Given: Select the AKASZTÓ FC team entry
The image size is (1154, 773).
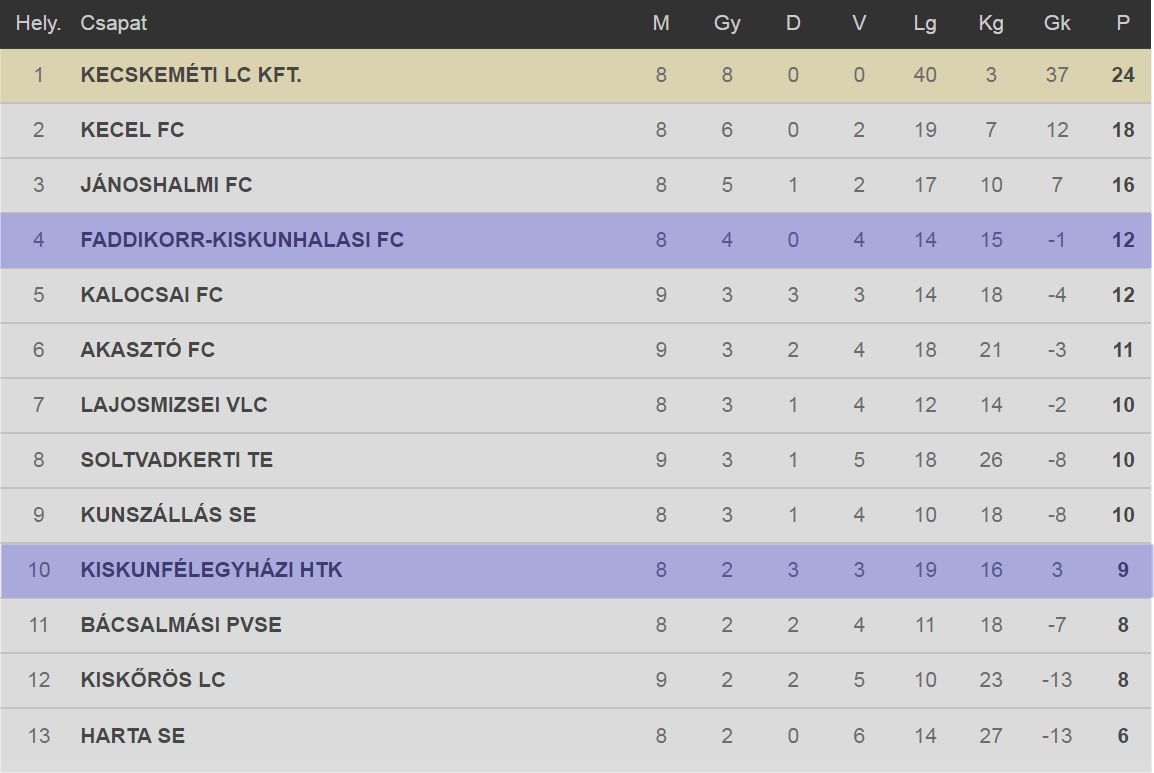Looking at the screenshot, I should [x=148, y=350].
